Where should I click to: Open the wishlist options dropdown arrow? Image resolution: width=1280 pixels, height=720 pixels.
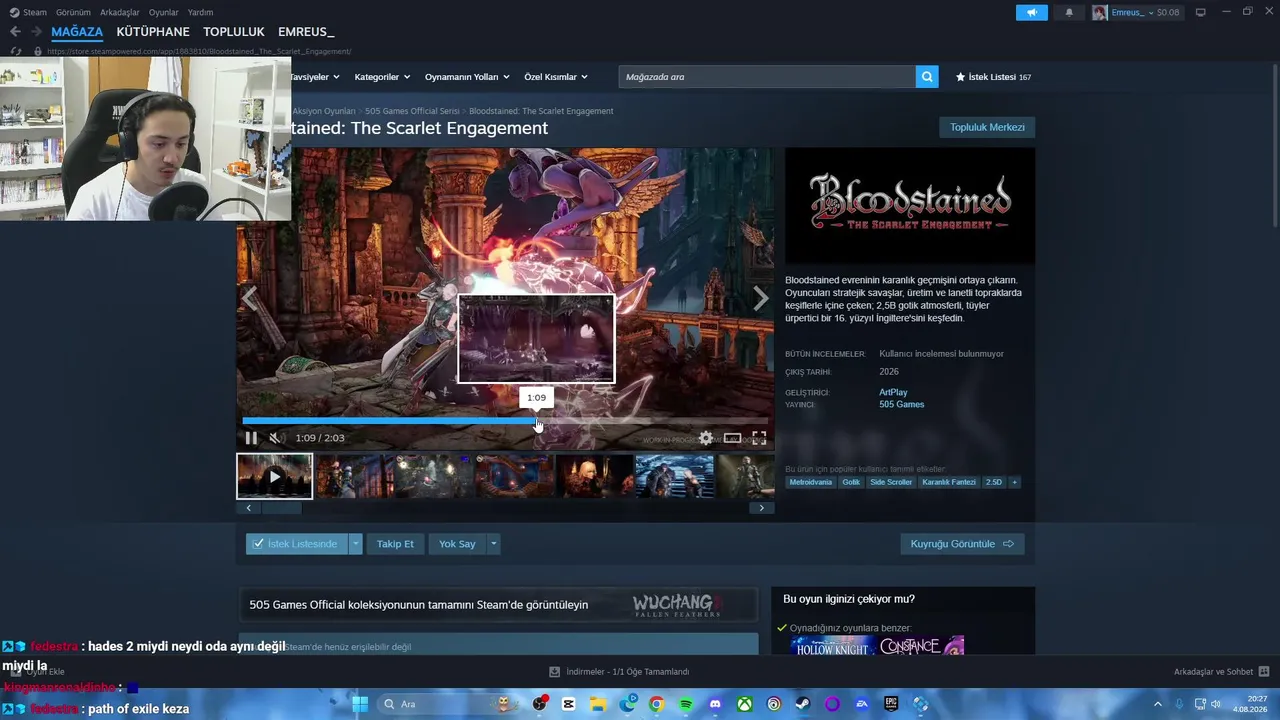click(355, 544)
